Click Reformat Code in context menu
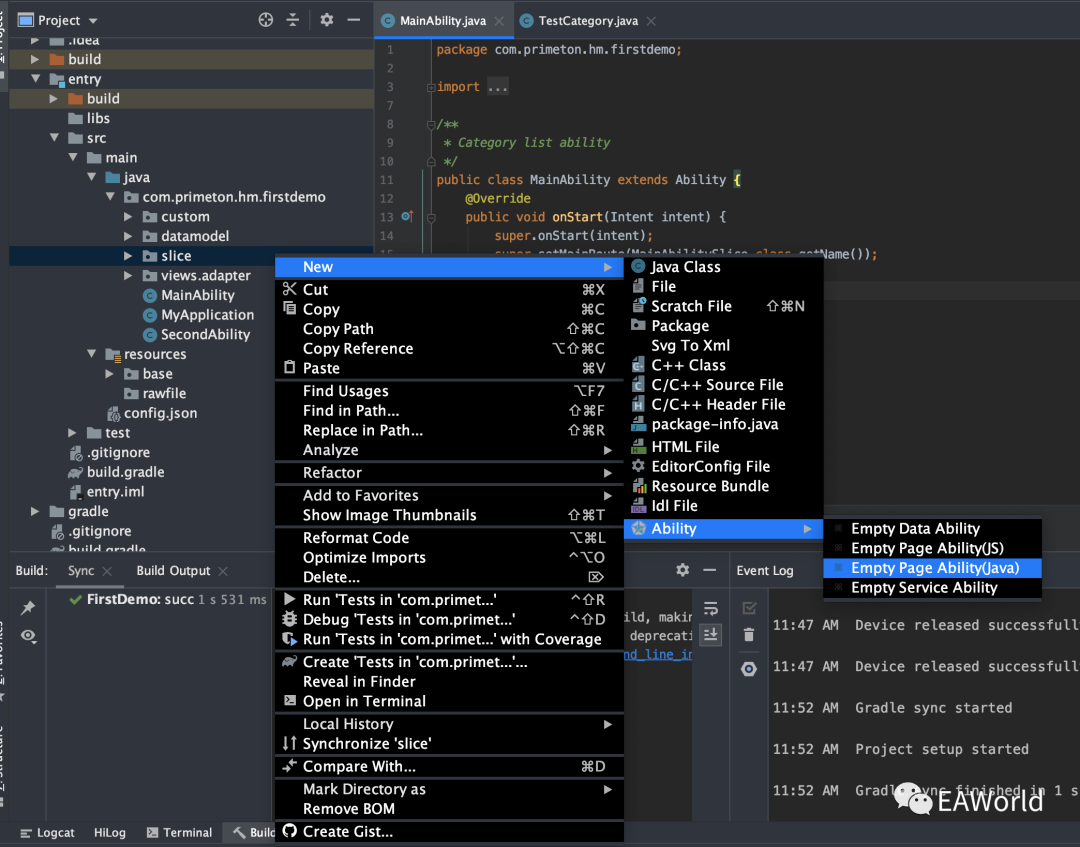1080x847 pixels. click(449, 538)
